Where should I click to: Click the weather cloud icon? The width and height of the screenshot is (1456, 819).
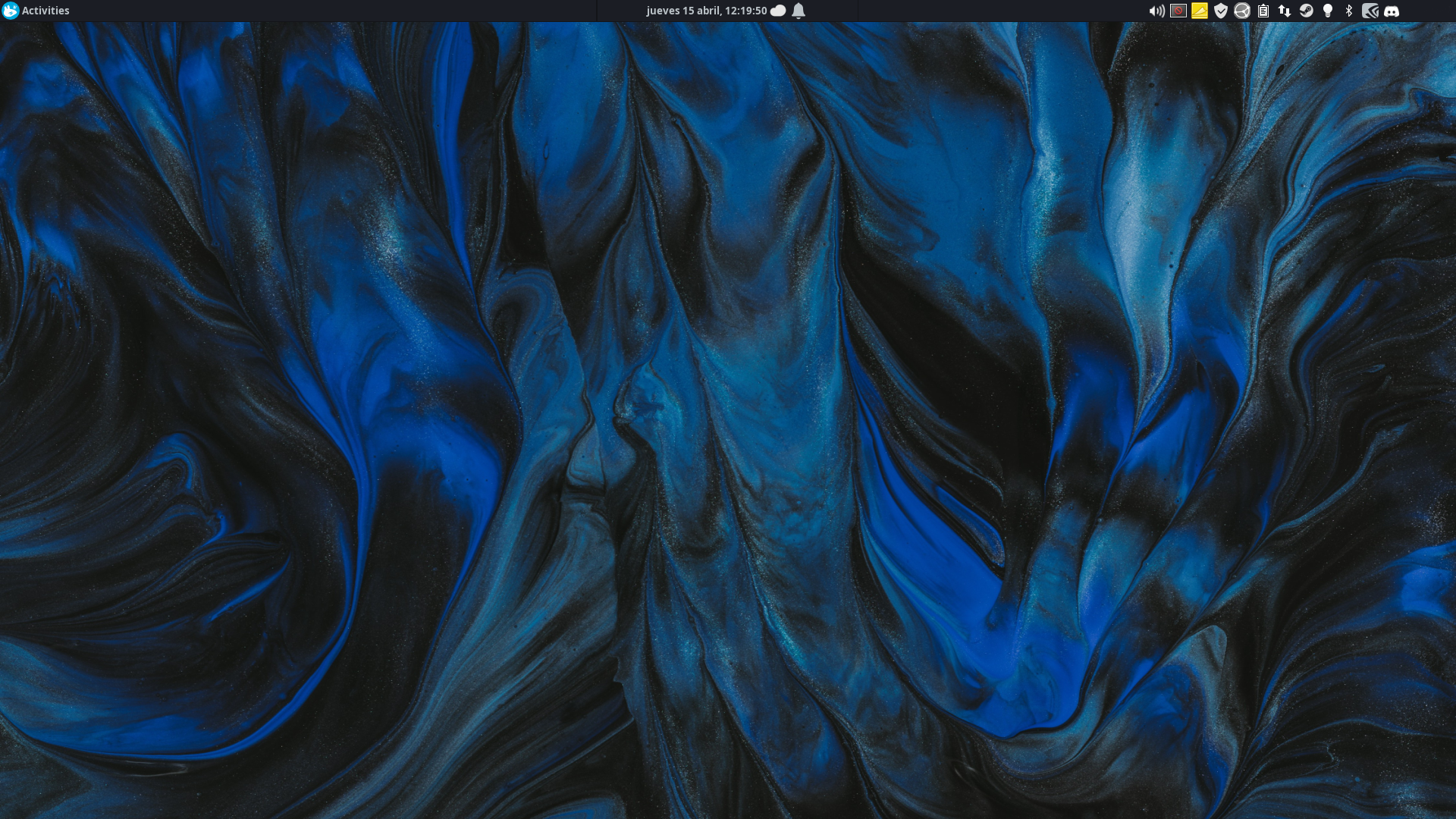pyautogui.click(x=778, y=11)
